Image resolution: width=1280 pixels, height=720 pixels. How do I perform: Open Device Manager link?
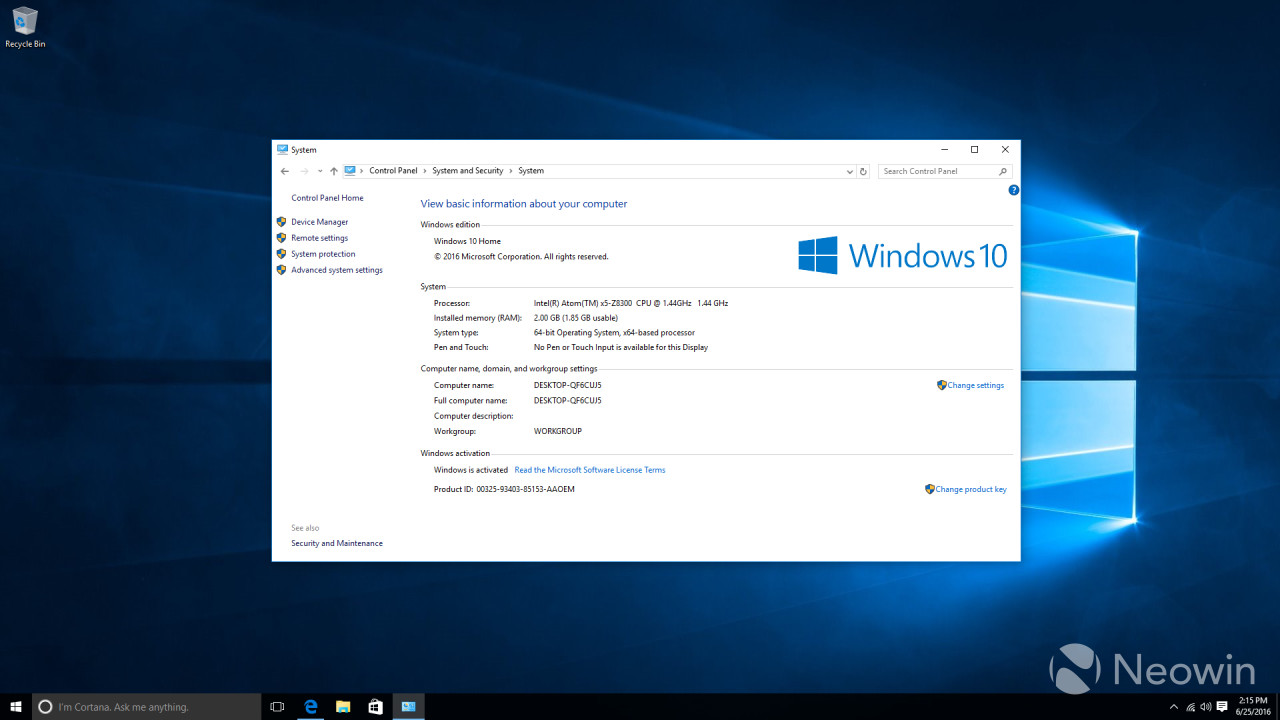pos(320,222)
